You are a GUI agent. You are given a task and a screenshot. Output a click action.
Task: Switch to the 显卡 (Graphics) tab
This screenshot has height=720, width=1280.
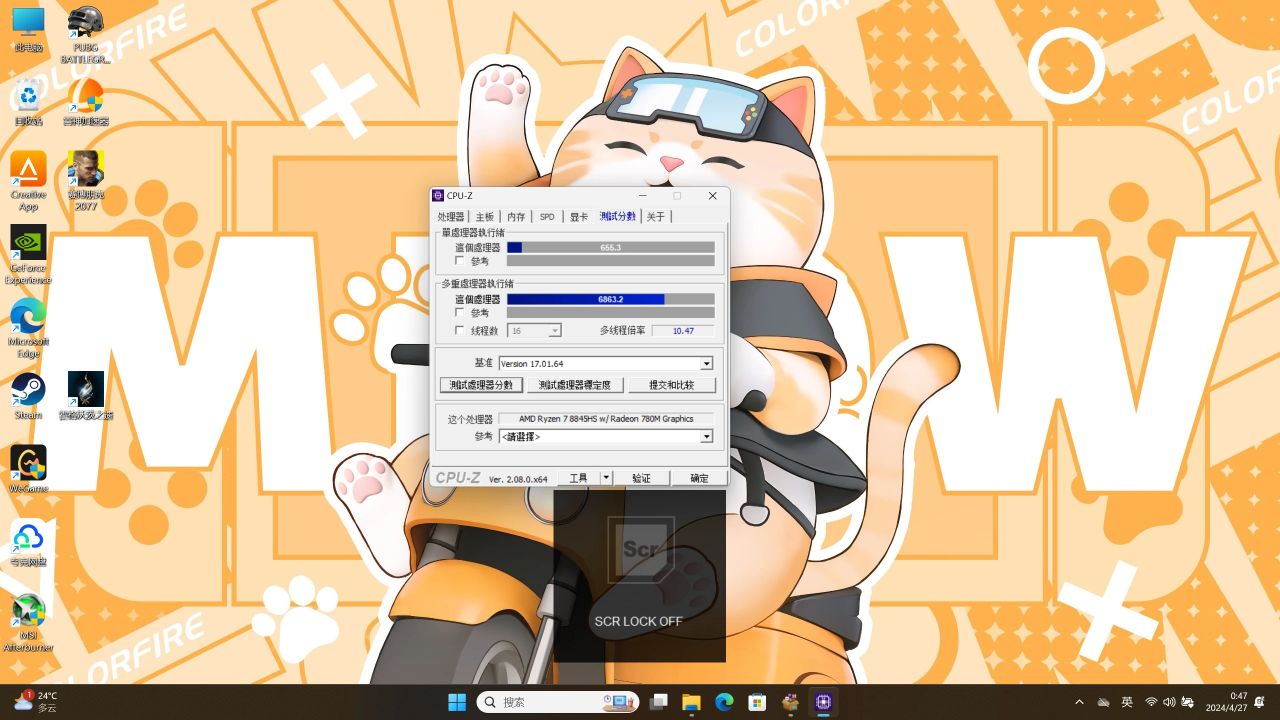point(579,217)
